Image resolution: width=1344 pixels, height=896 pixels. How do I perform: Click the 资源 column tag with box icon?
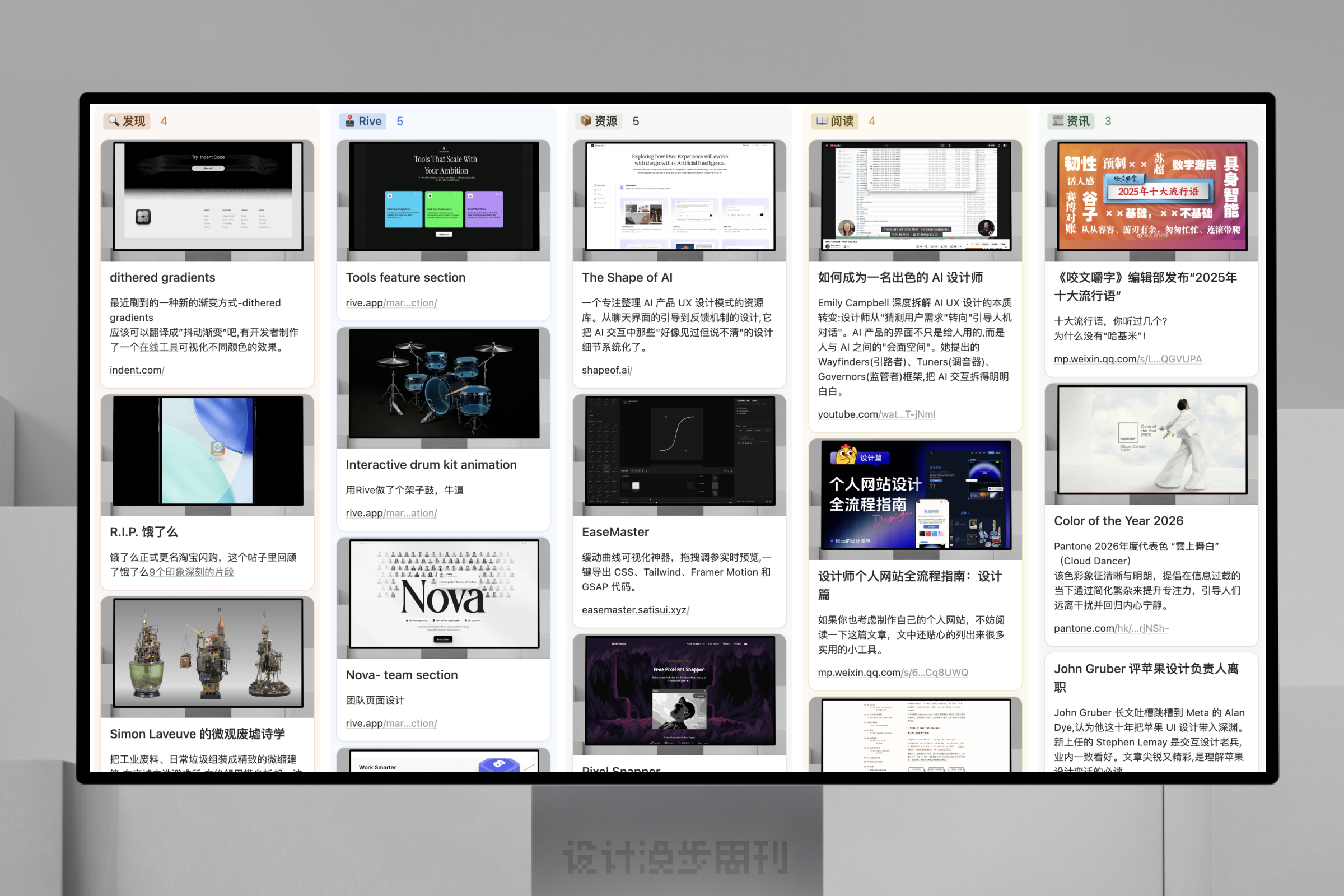[599, 121]
